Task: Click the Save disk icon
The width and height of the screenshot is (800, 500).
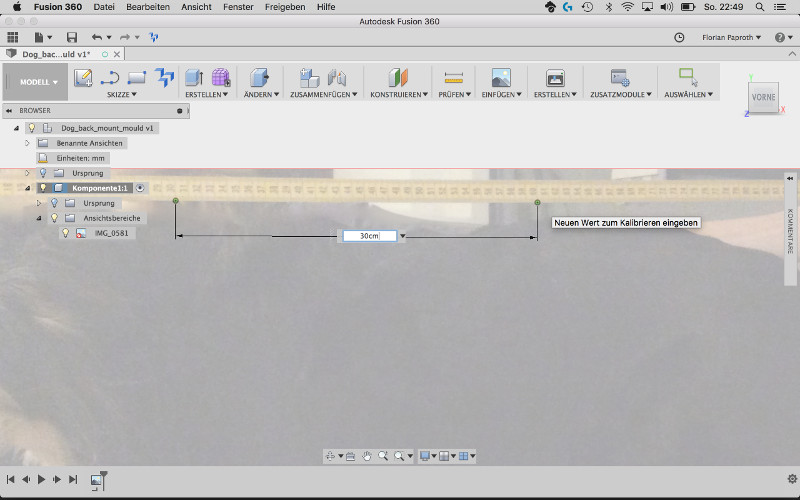Action: 72,37
